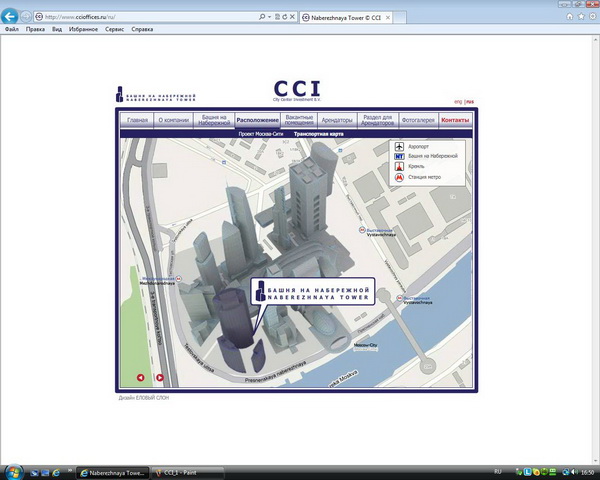The image size is (600, 480).
Task: Click the Кремль tower legend icon
Action: tap(399, 167)
